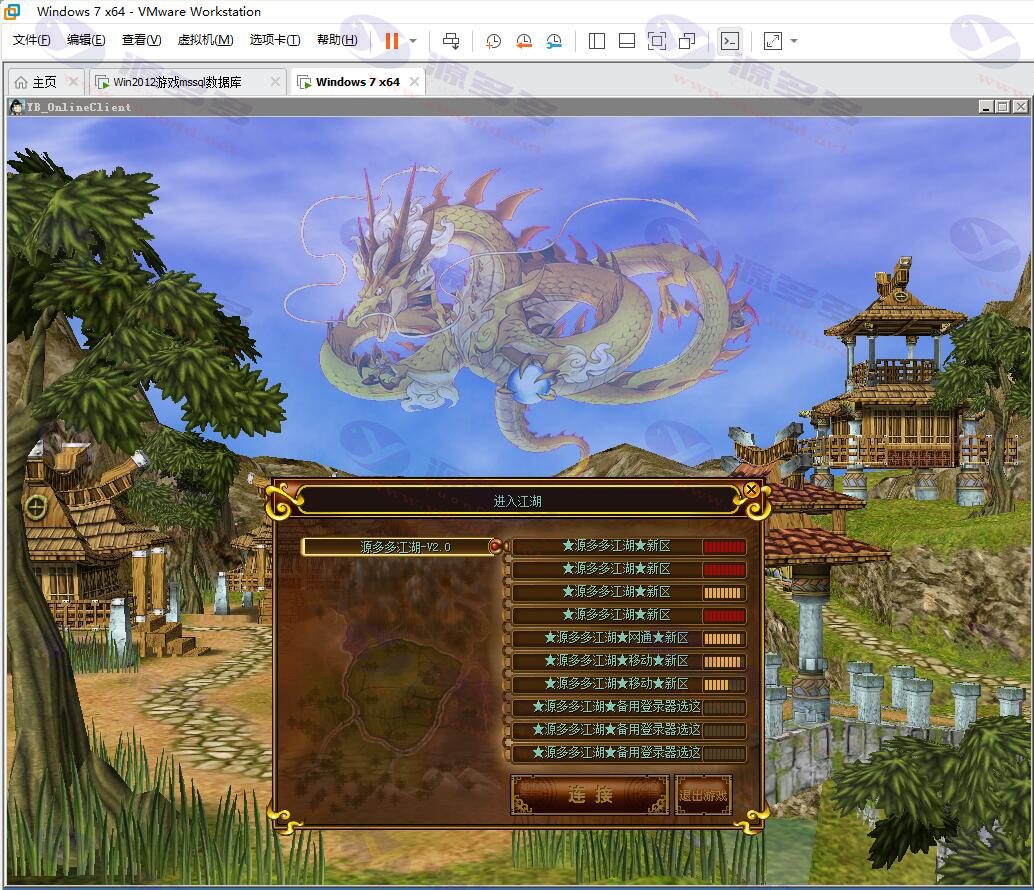Switch to full screen mode icon
The image size is (1034, 890).
pos(657,41)
